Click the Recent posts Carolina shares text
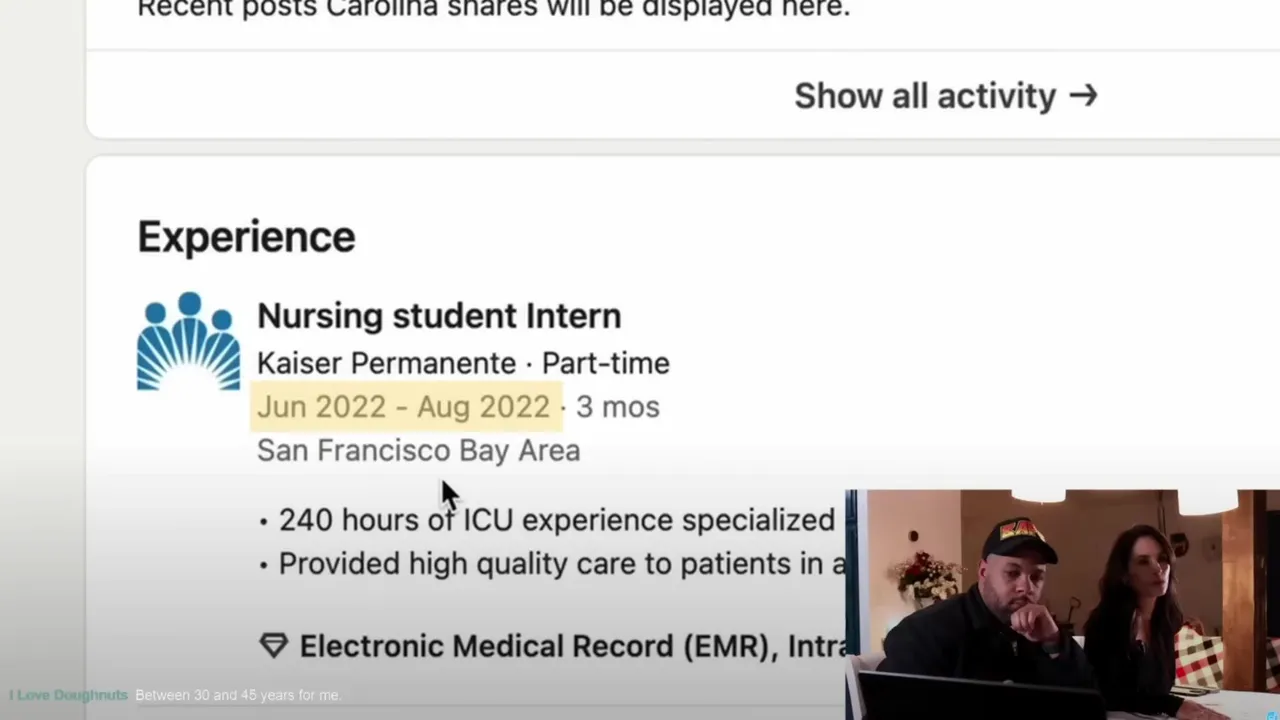Image resolution: width=1280 pixels, height=720 pixels. click(493, 10)
